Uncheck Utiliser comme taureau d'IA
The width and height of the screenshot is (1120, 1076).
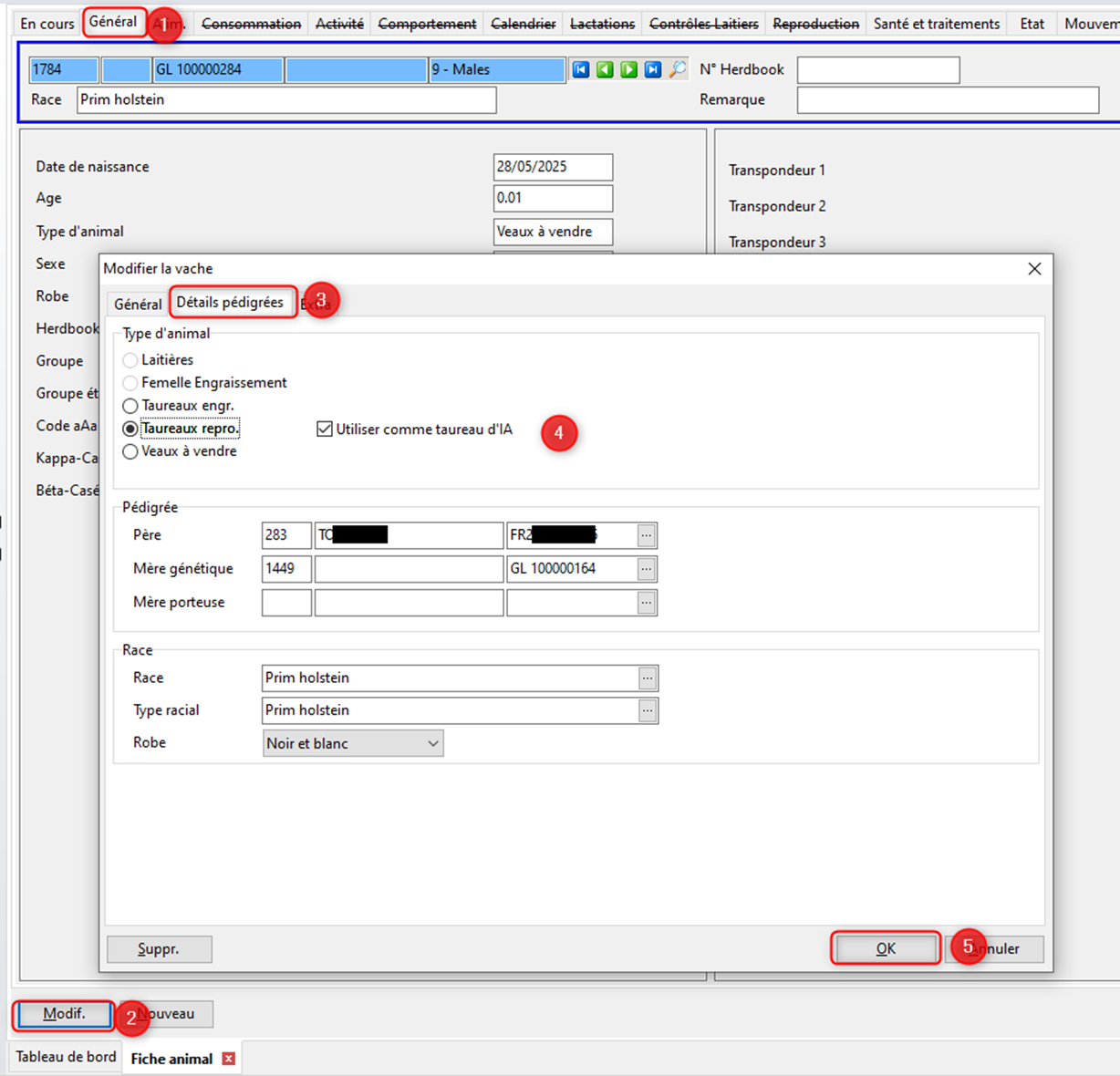(x=325, y=429)
